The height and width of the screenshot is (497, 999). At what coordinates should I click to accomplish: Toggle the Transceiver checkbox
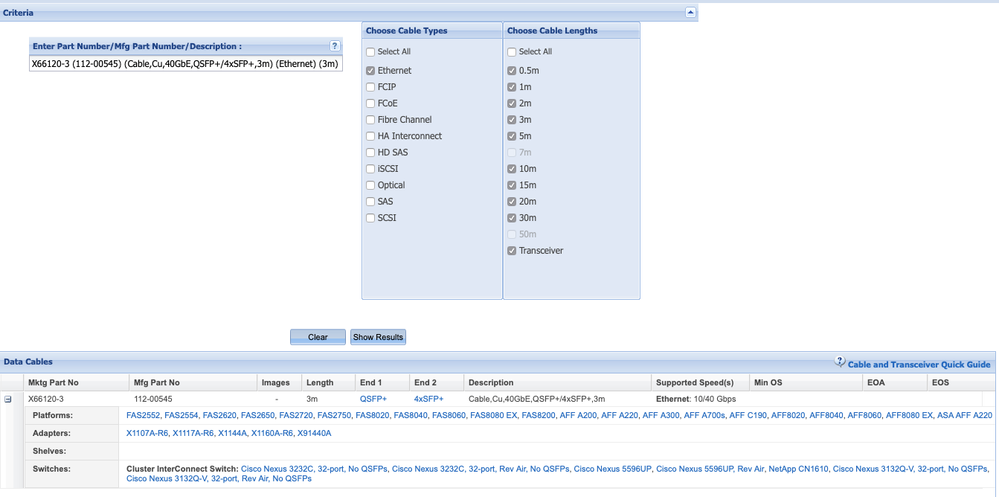pos(512,250)
